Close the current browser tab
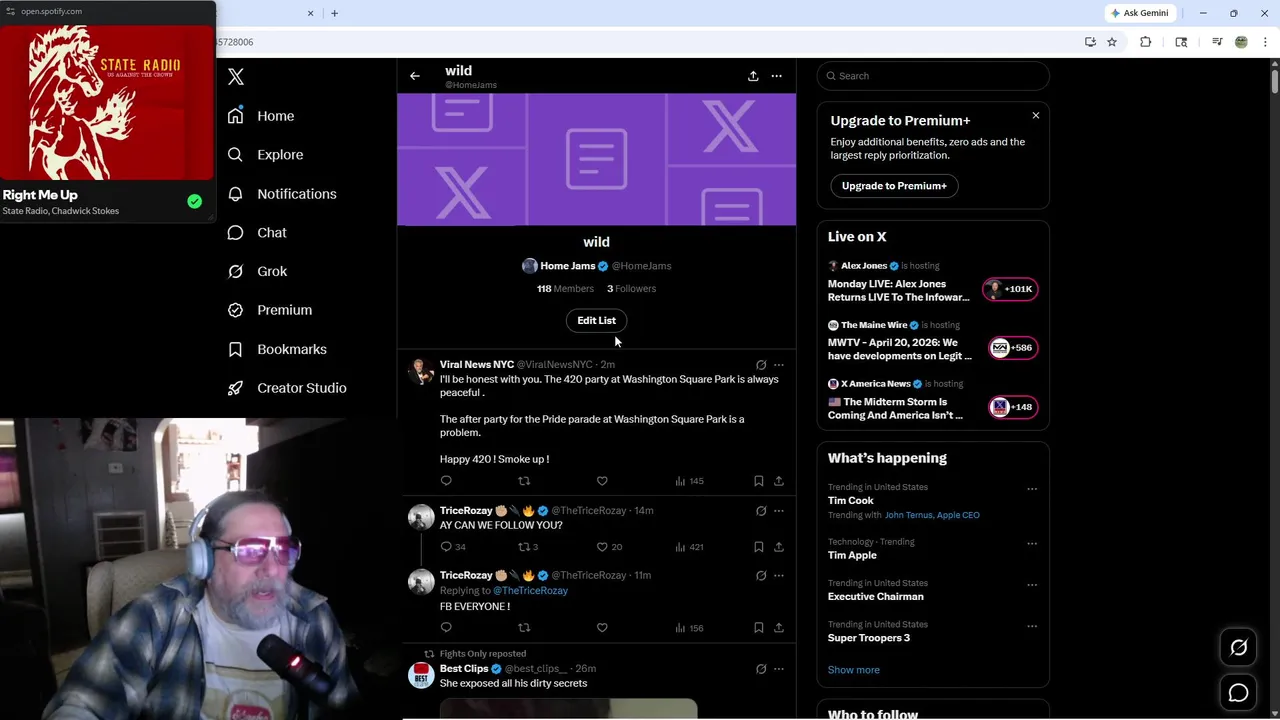This screenshot has height=720, width=1280. (310, 13)
